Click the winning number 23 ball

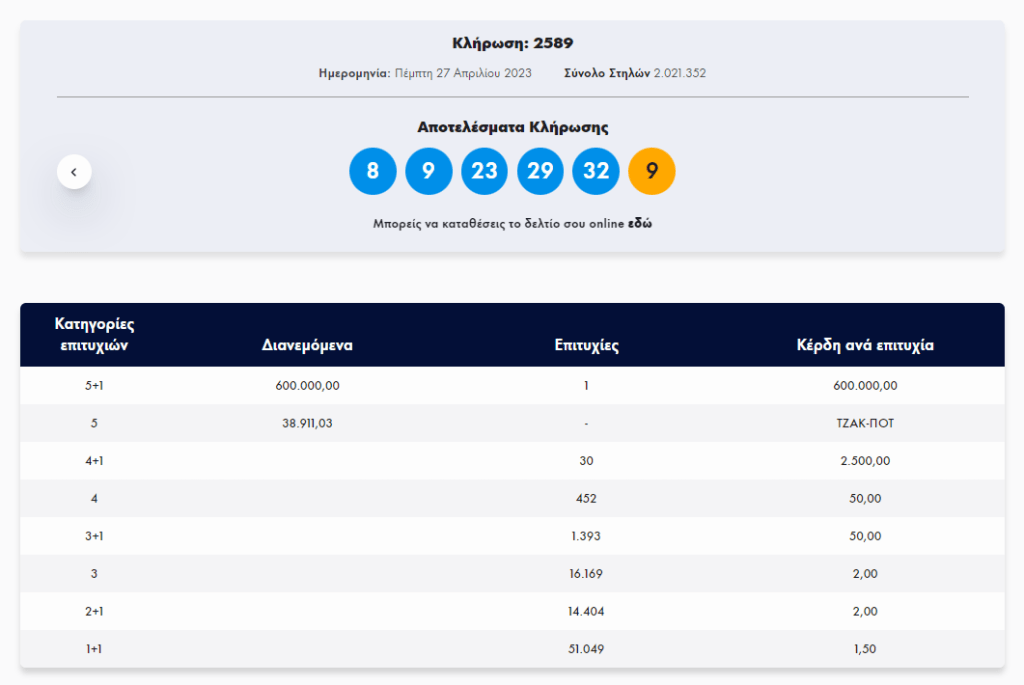click(x=485, y=171)
